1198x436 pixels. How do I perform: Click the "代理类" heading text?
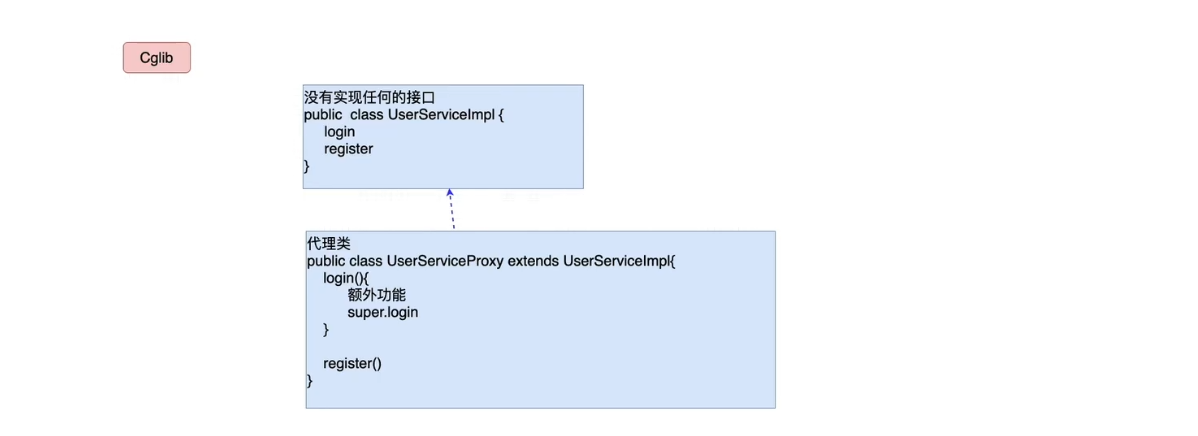[x=329, y=244]
